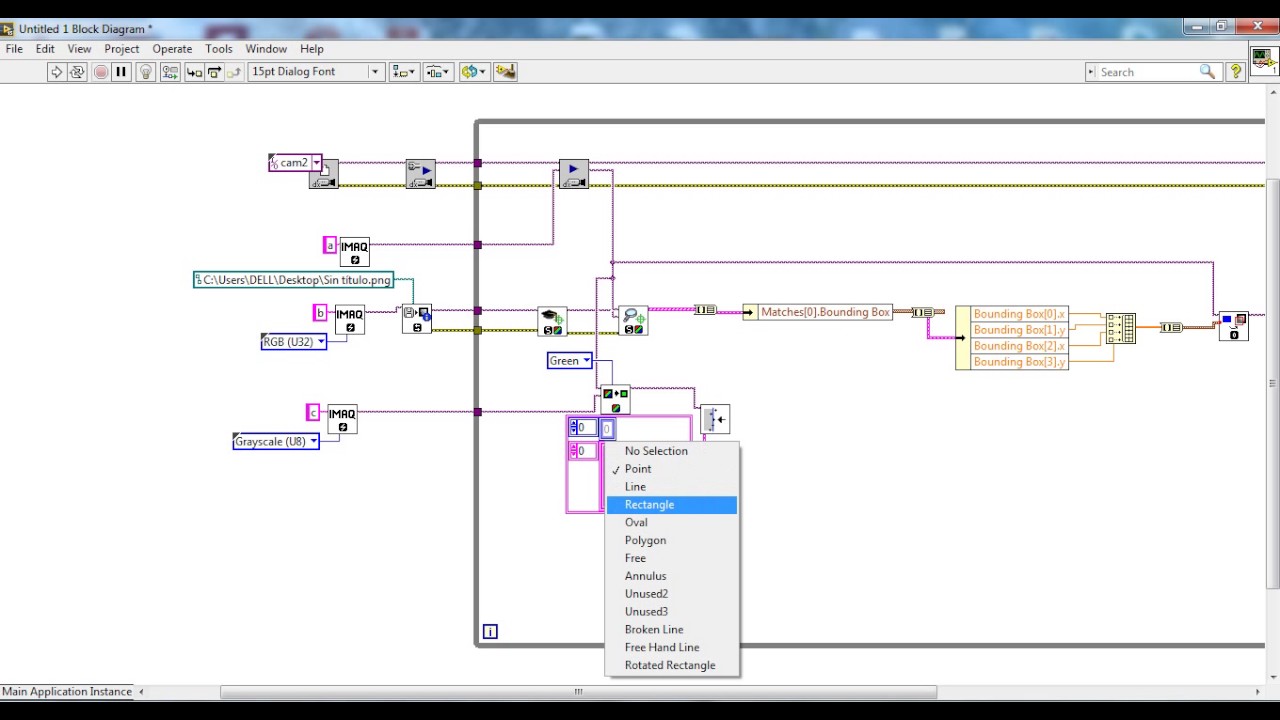Open the Tools menu

click(219, 49)
